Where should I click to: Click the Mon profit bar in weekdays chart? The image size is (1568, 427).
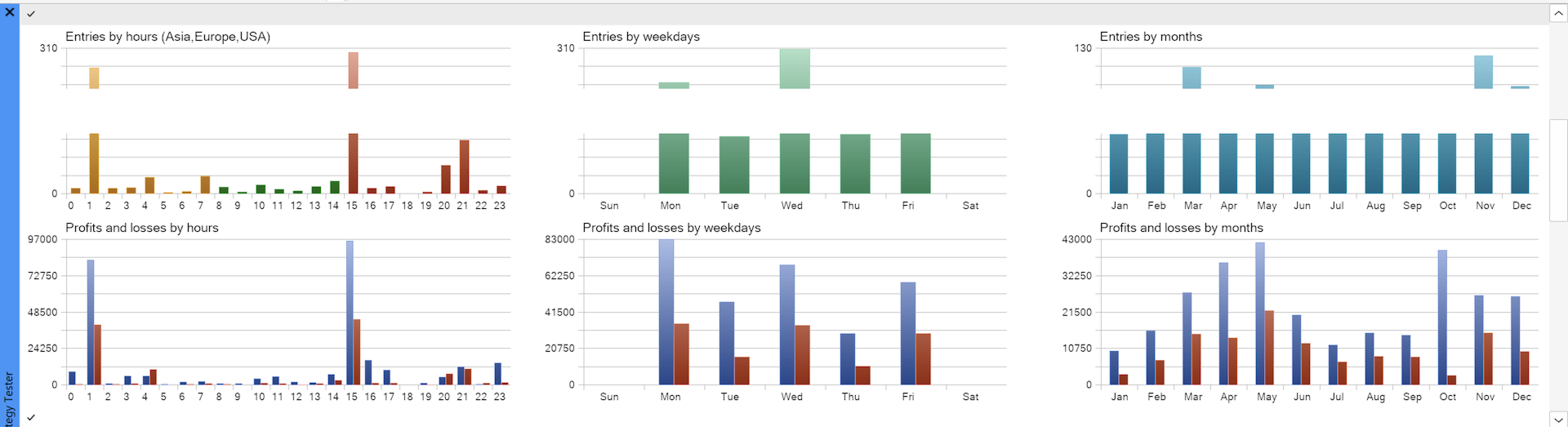coord(666,312)
